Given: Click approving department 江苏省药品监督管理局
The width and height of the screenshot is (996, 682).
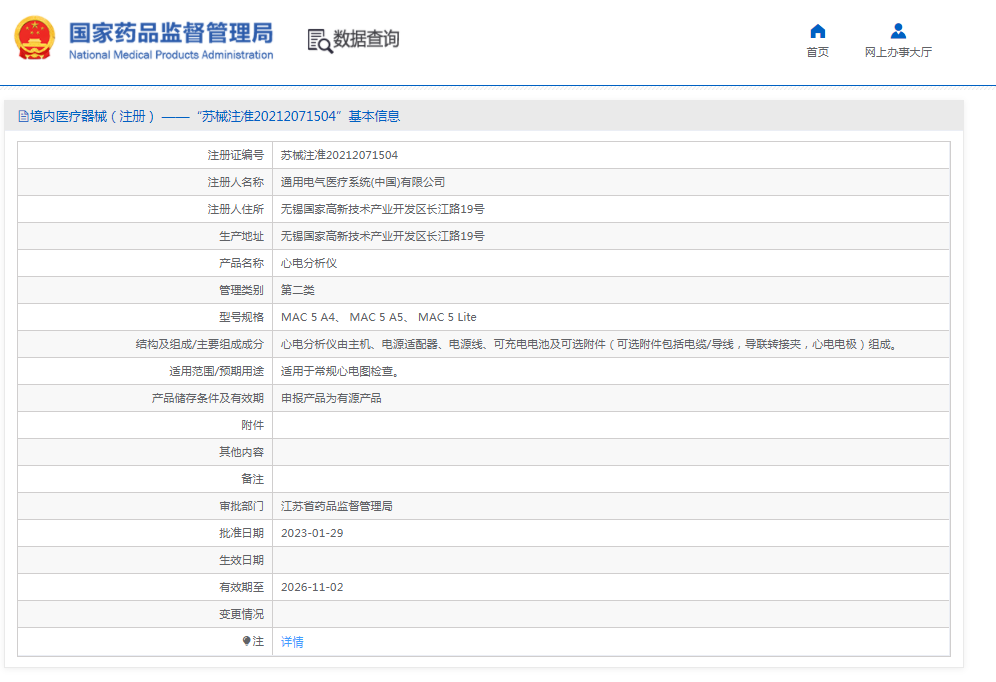Looking at the screenshot, I should tap(336, 506).
